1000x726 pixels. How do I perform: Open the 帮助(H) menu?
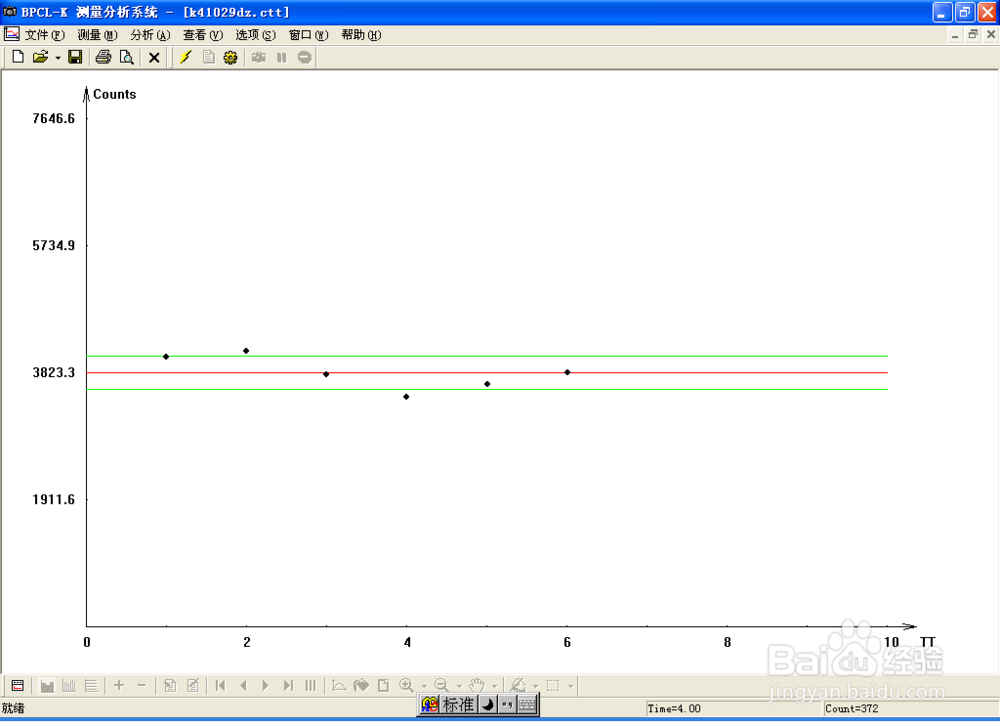pos(361,35)
